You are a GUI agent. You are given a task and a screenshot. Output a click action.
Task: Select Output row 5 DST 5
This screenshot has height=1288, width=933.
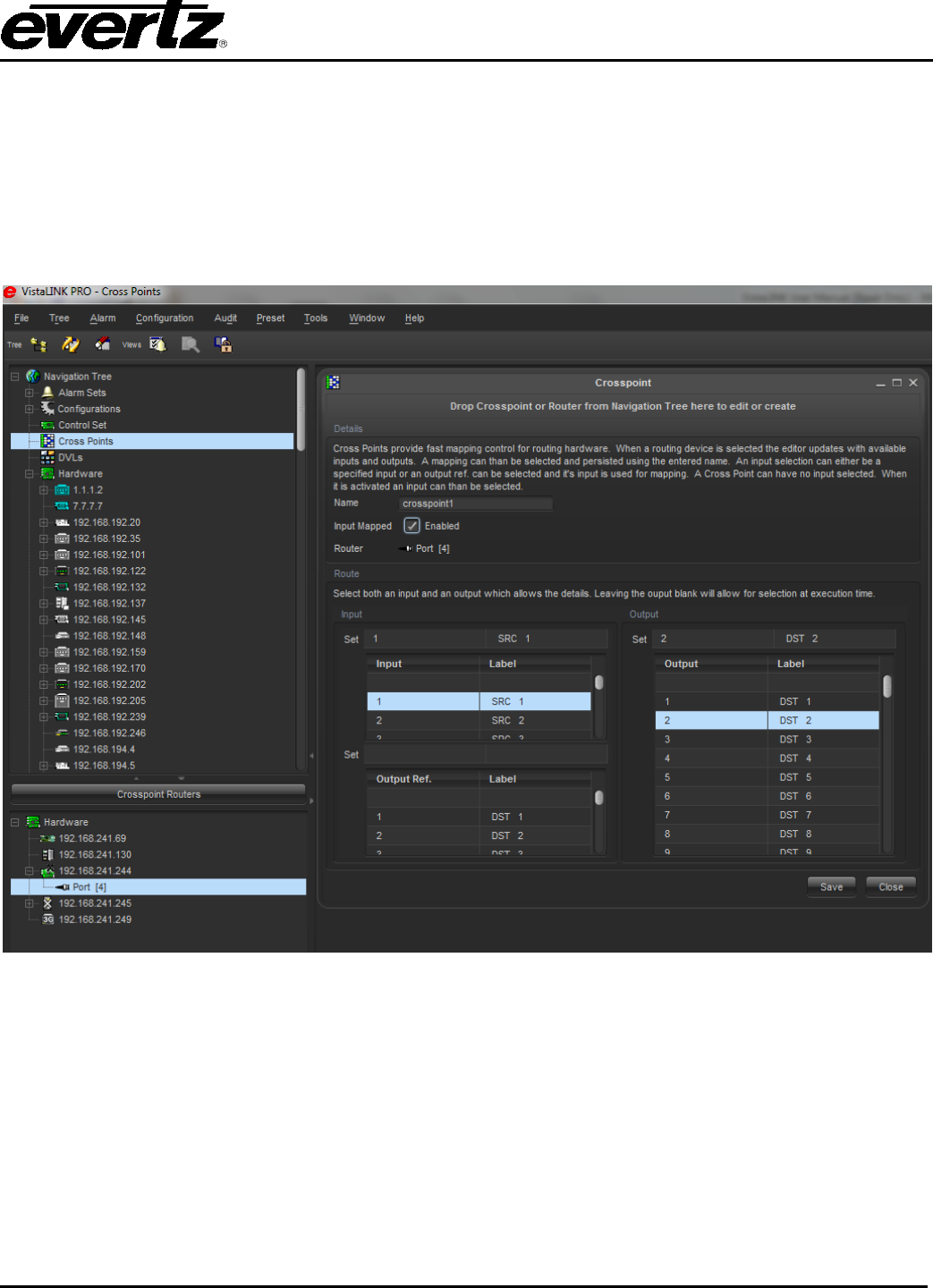[x=768, y=777]
